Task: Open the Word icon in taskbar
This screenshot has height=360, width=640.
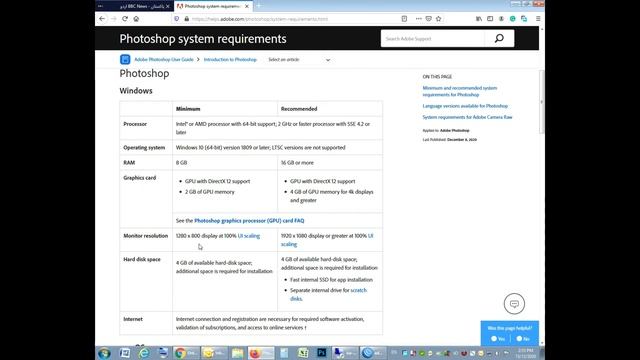Action: point(125,353)
